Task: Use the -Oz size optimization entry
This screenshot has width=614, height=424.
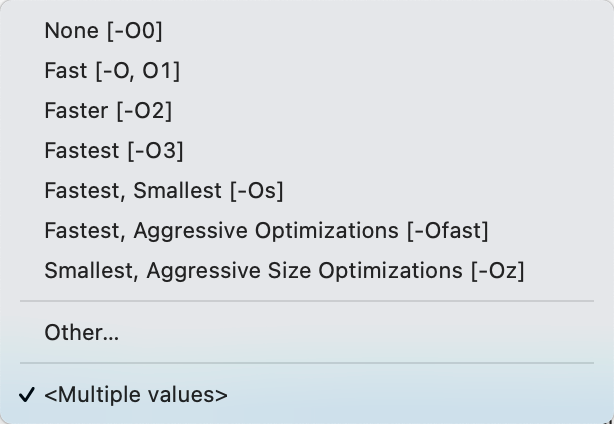Action: pyautogui.click(x=284, y=271)
